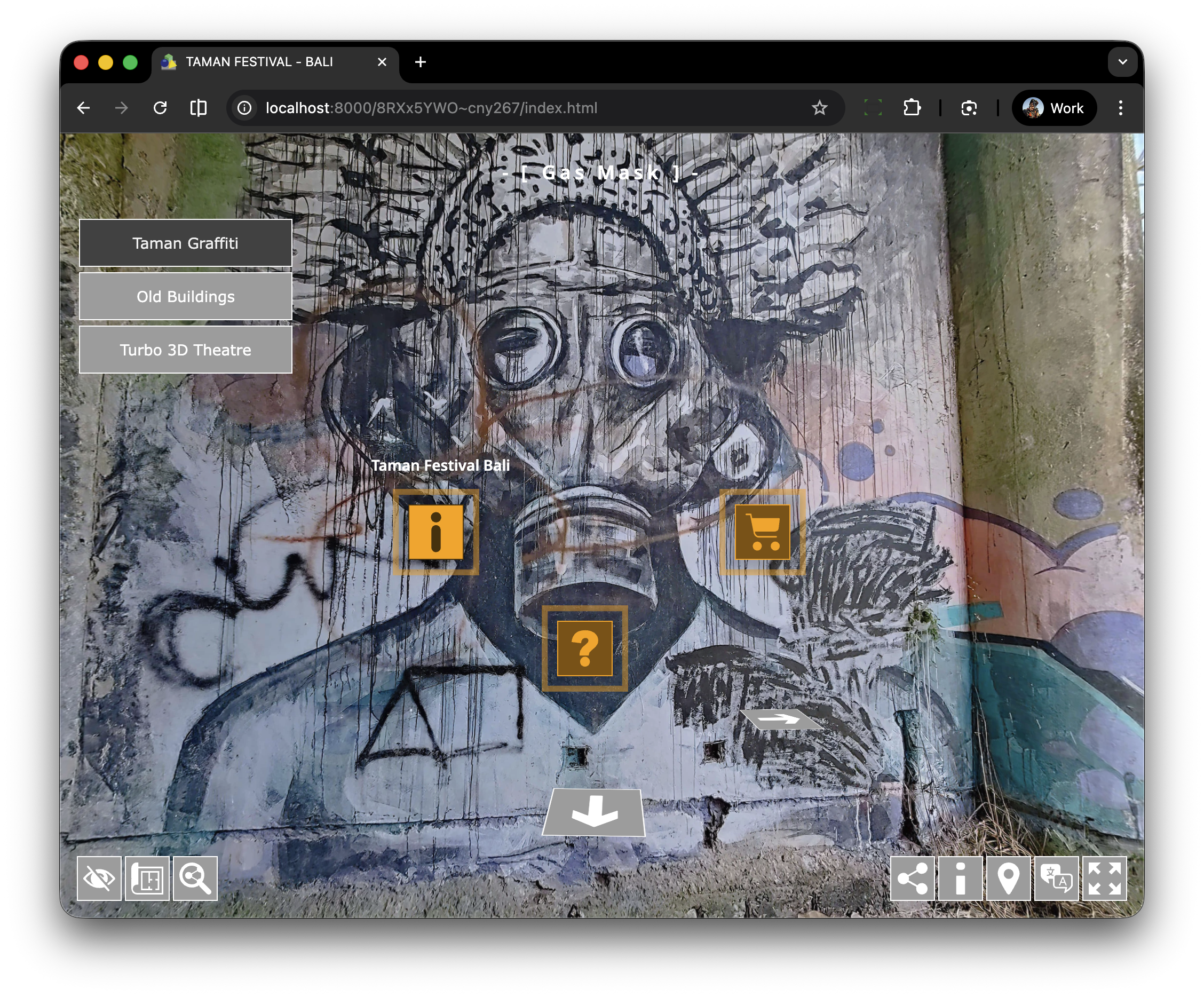Click the orange info hotspot on the mural
This screenshot has width=1204, height=997.
point(435,532)
